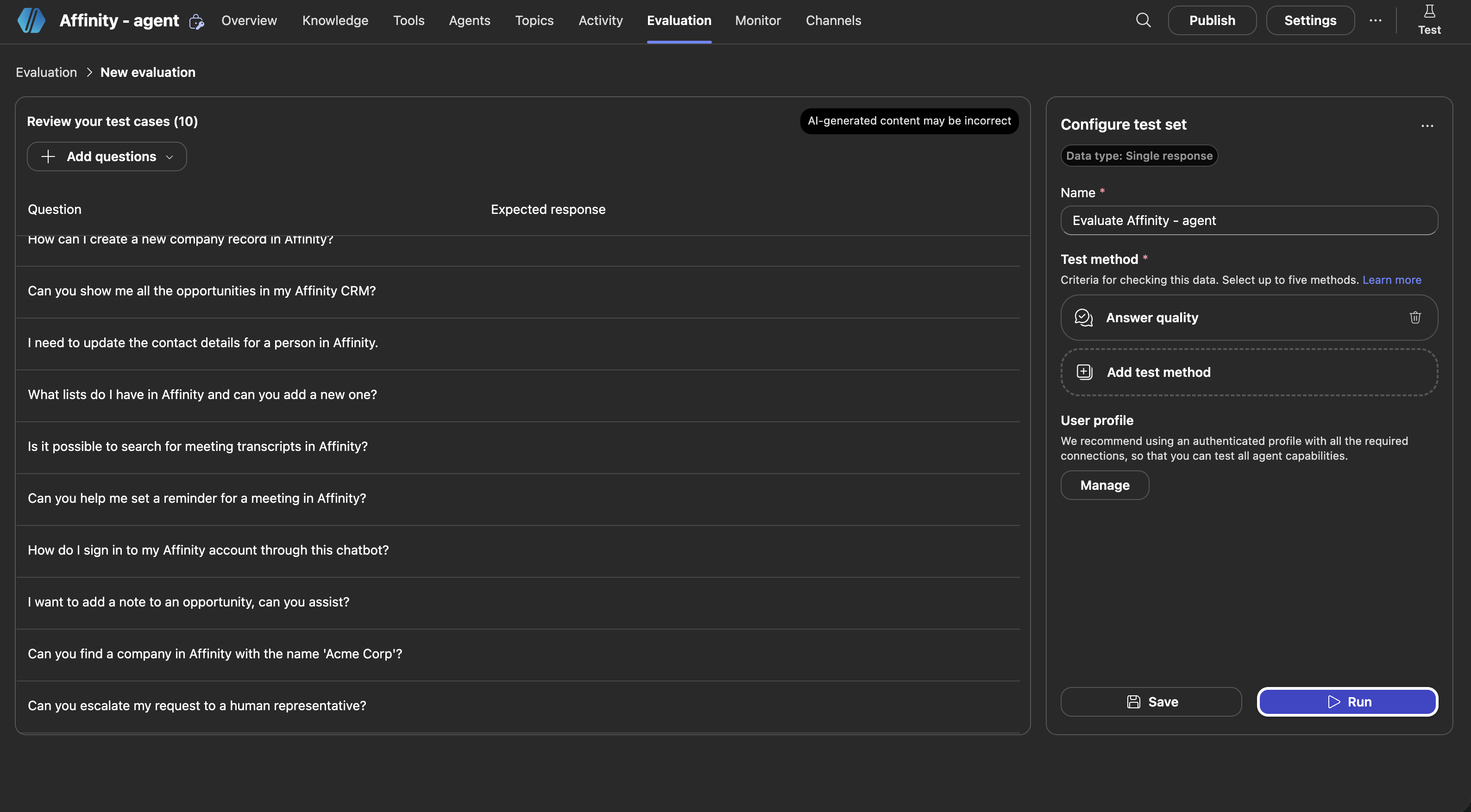Select the 'sign in to my Affinity account' question
This screenshot has height=812, width=1471.
[518, 551]
